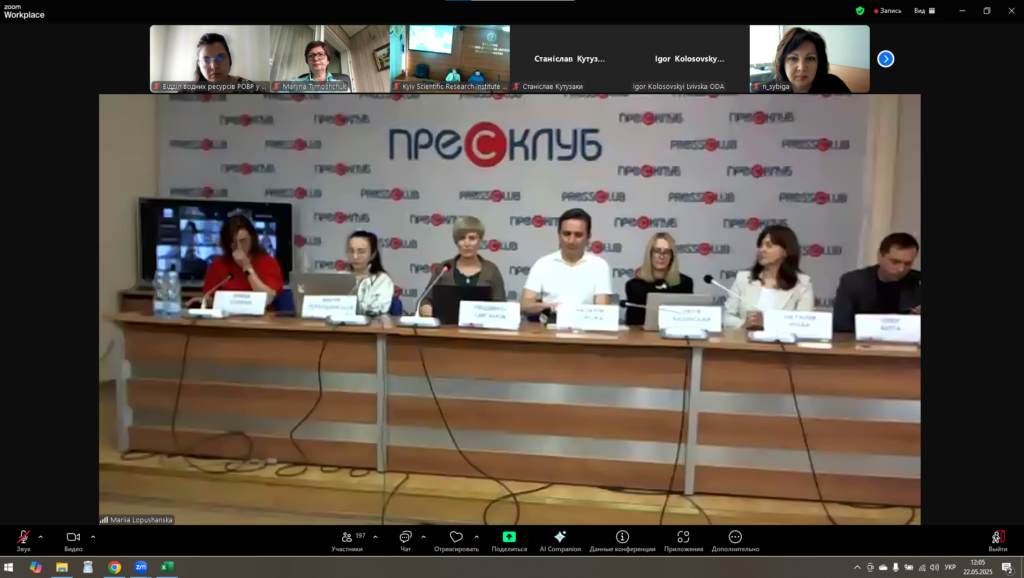Open the clock showing 12:05 22.05.2025

click(978, 567)
